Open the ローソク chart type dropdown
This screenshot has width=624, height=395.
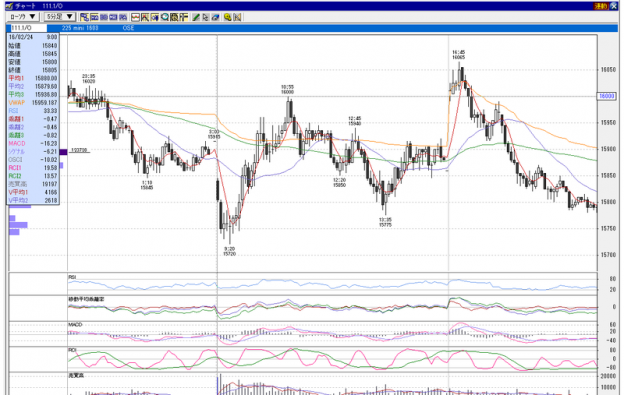click(22, 17)
